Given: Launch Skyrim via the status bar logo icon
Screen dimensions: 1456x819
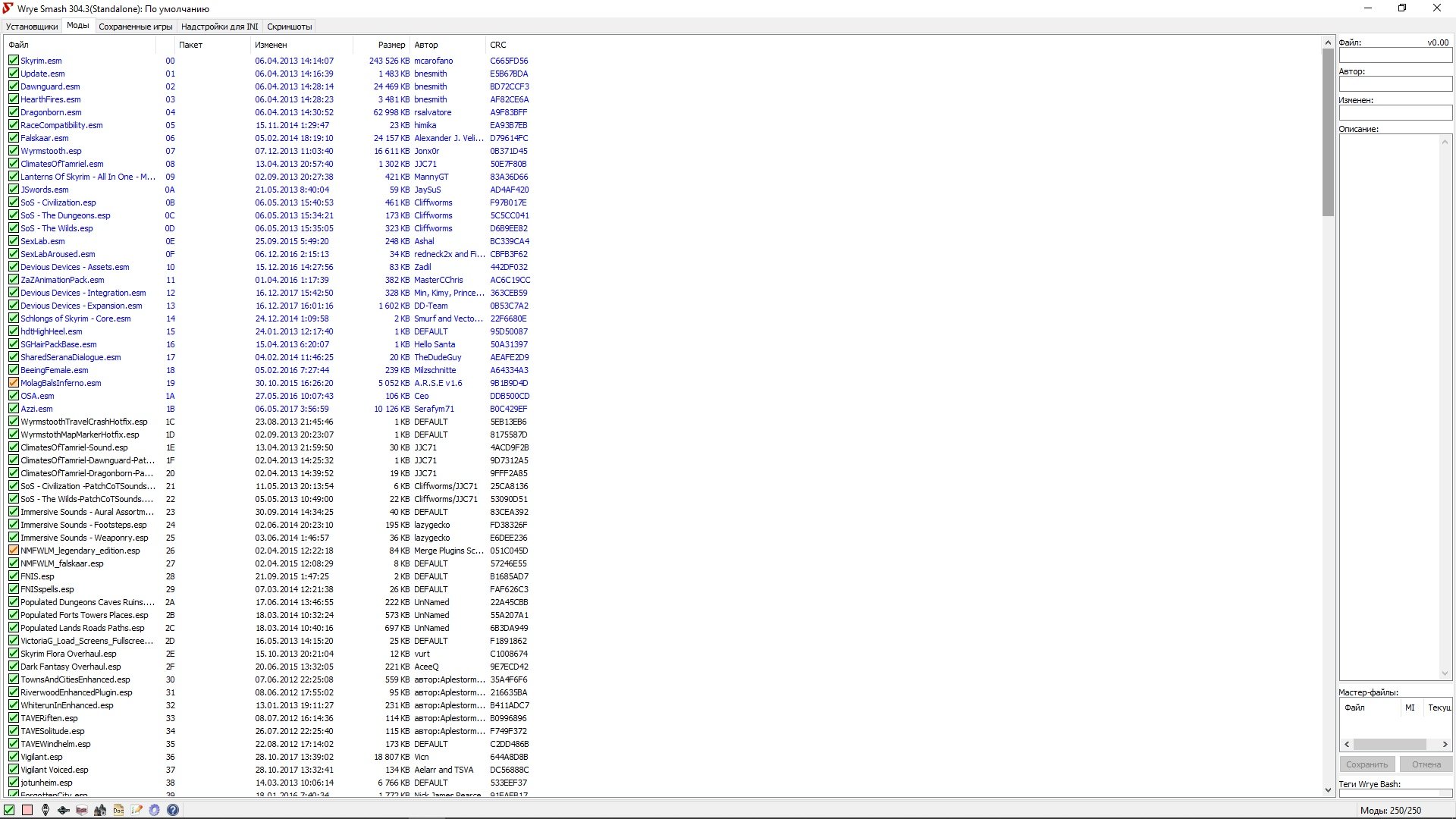Looking at the screenshot, I should pyautogui.click(x=45, y=810).
